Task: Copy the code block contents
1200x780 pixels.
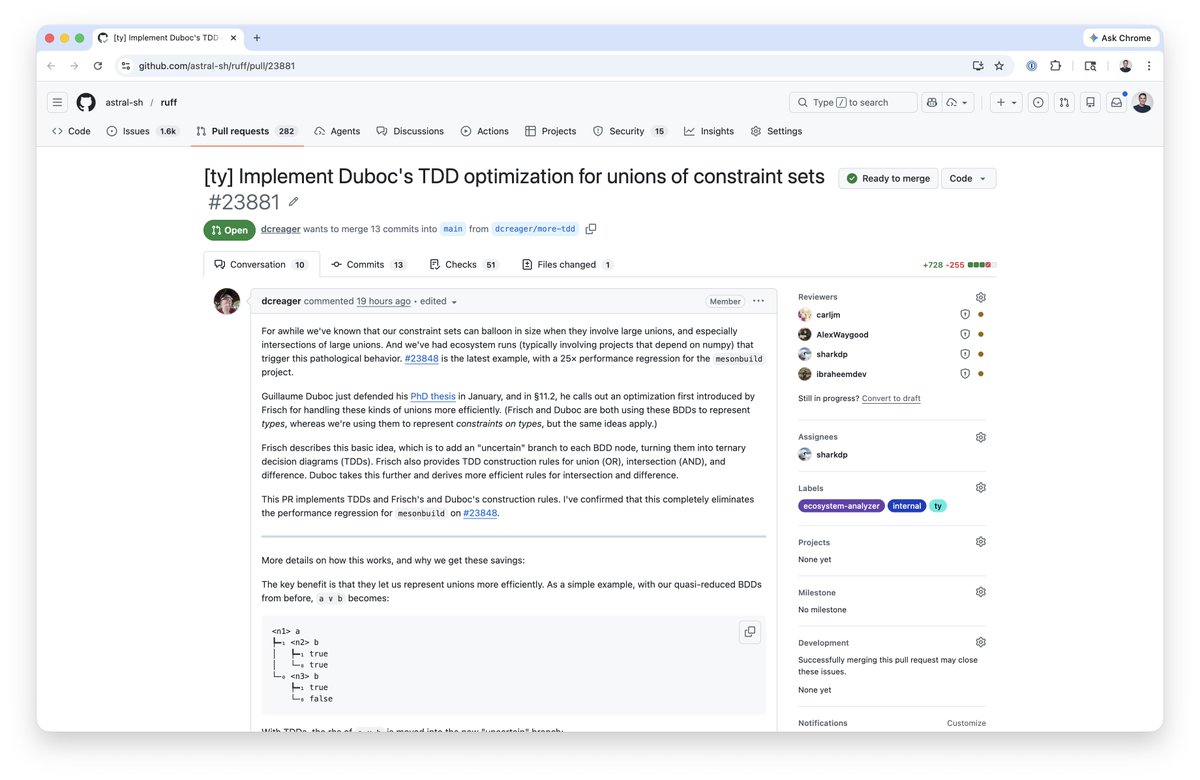Action: [x=749, y=632]
